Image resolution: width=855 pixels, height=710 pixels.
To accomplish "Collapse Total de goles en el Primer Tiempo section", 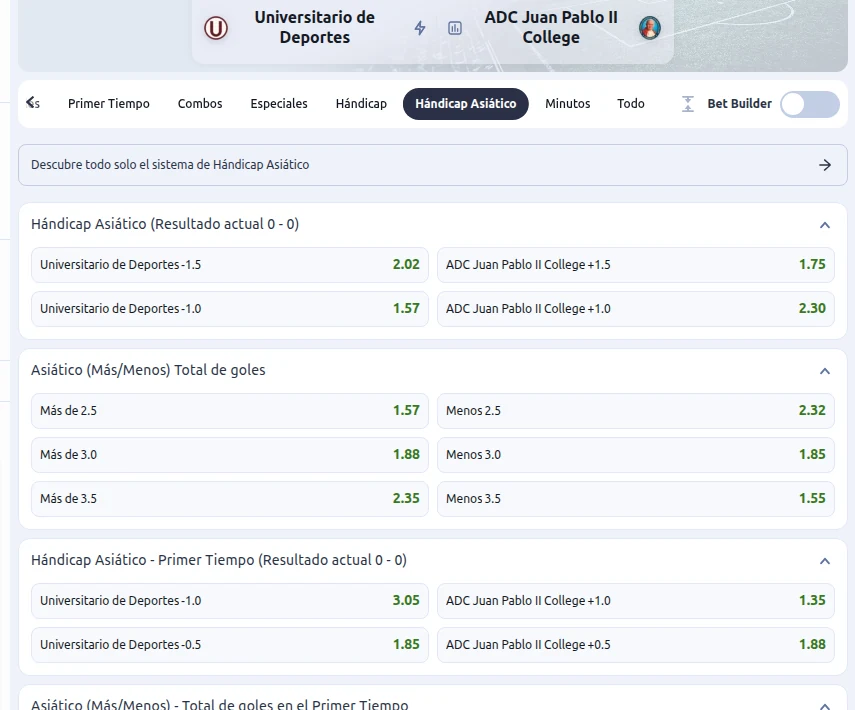I will point(825,706).
